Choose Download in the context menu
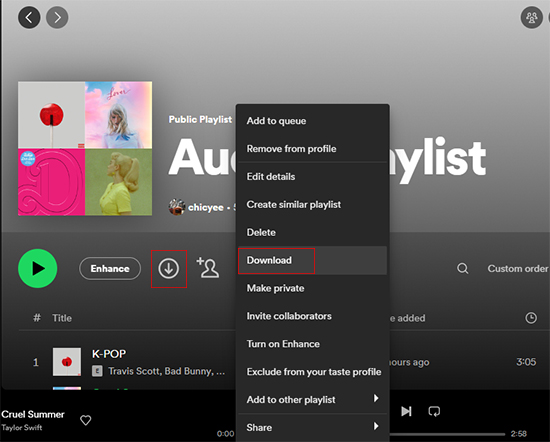 [x=313, y=260]
